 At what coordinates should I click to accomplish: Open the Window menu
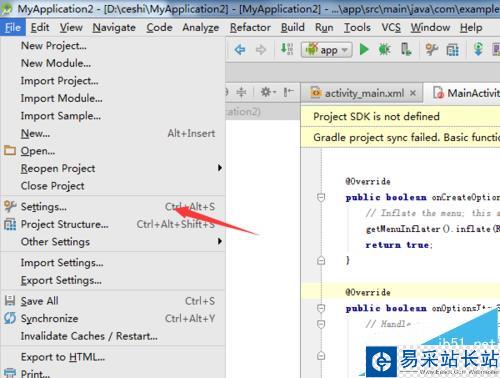(430, 27)
